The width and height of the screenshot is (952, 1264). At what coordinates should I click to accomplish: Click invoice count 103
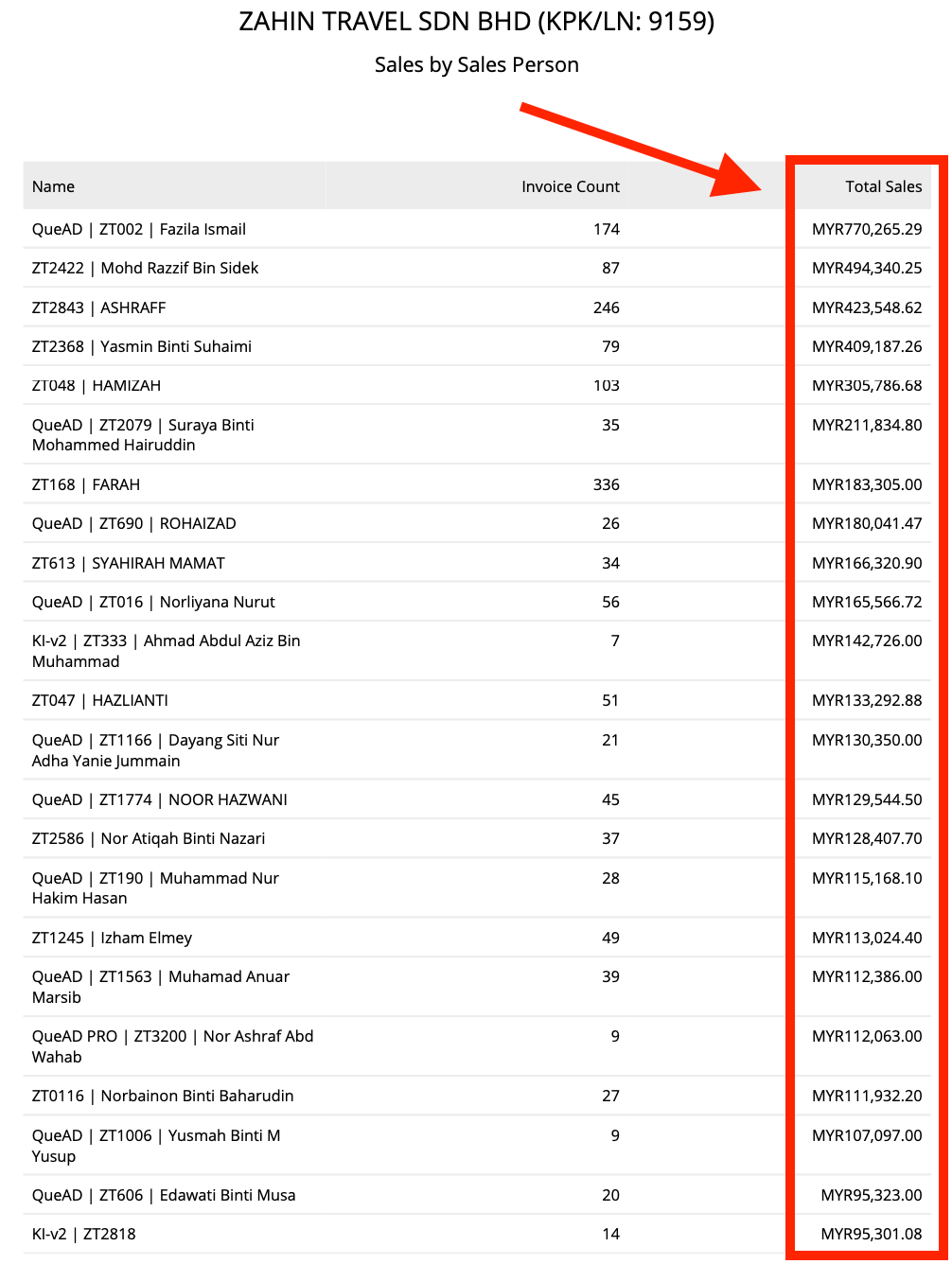[x=607, y=385]
